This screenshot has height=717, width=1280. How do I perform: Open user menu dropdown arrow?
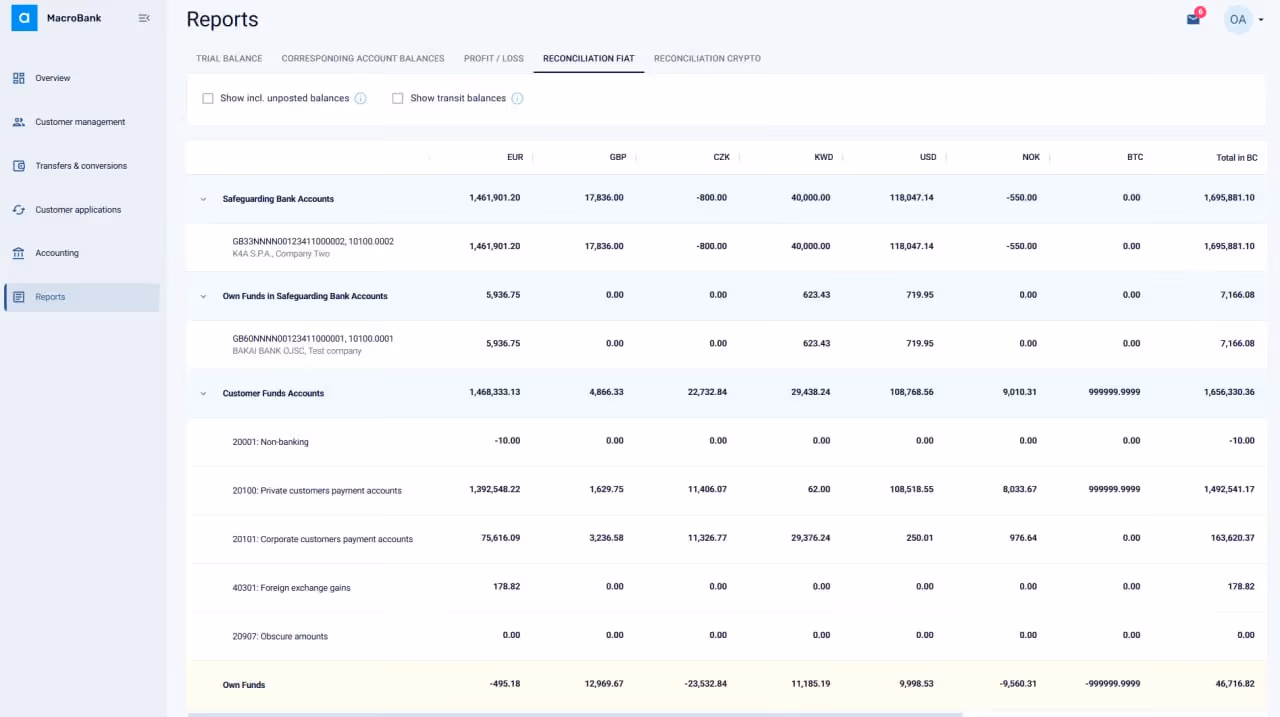[1261, 20]
